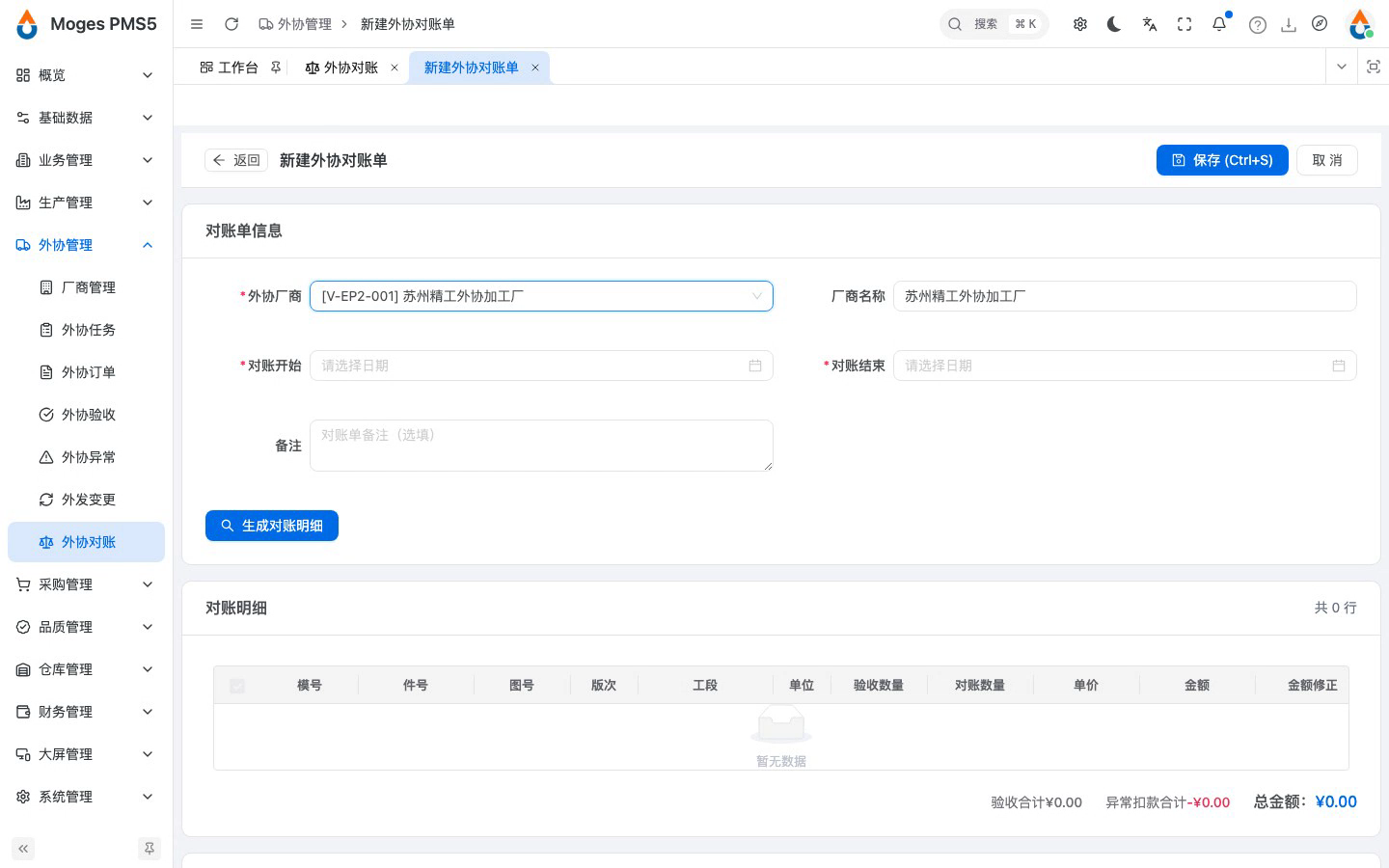
Task: Click the compass guide icon
Action: click(1320, 24)
